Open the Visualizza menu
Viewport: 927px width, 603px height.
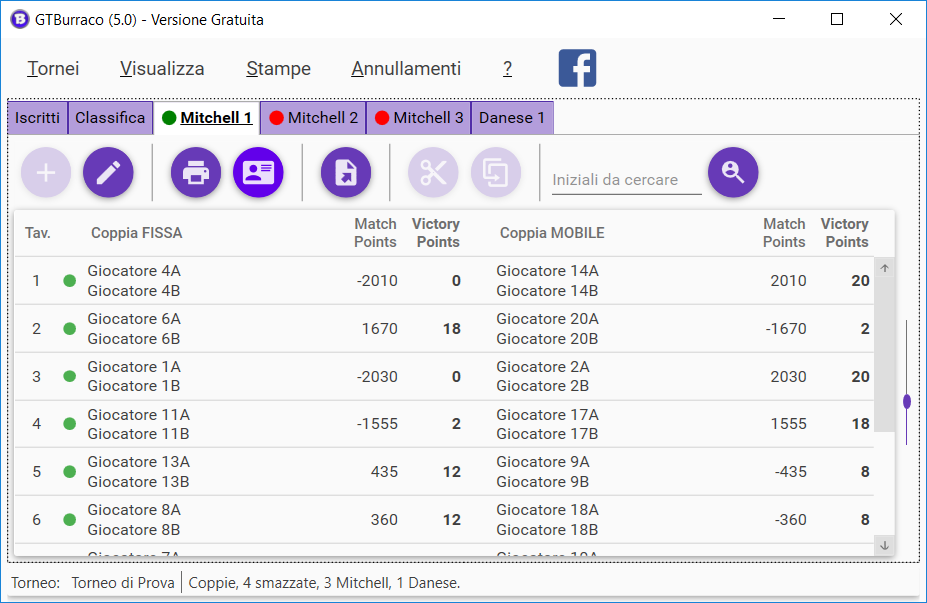click(162, 69)
